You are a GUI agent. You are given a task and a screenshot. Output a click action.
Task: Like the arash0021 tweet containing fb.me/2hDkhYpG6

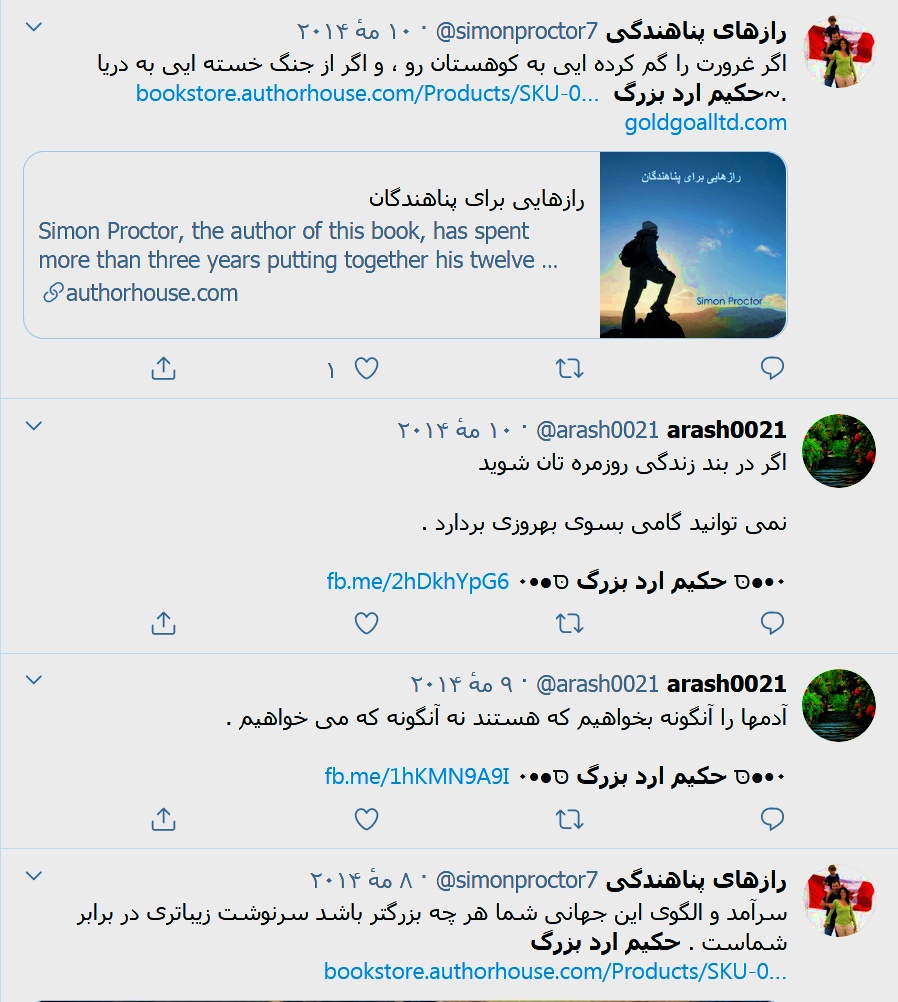click(x=366, y=623)
